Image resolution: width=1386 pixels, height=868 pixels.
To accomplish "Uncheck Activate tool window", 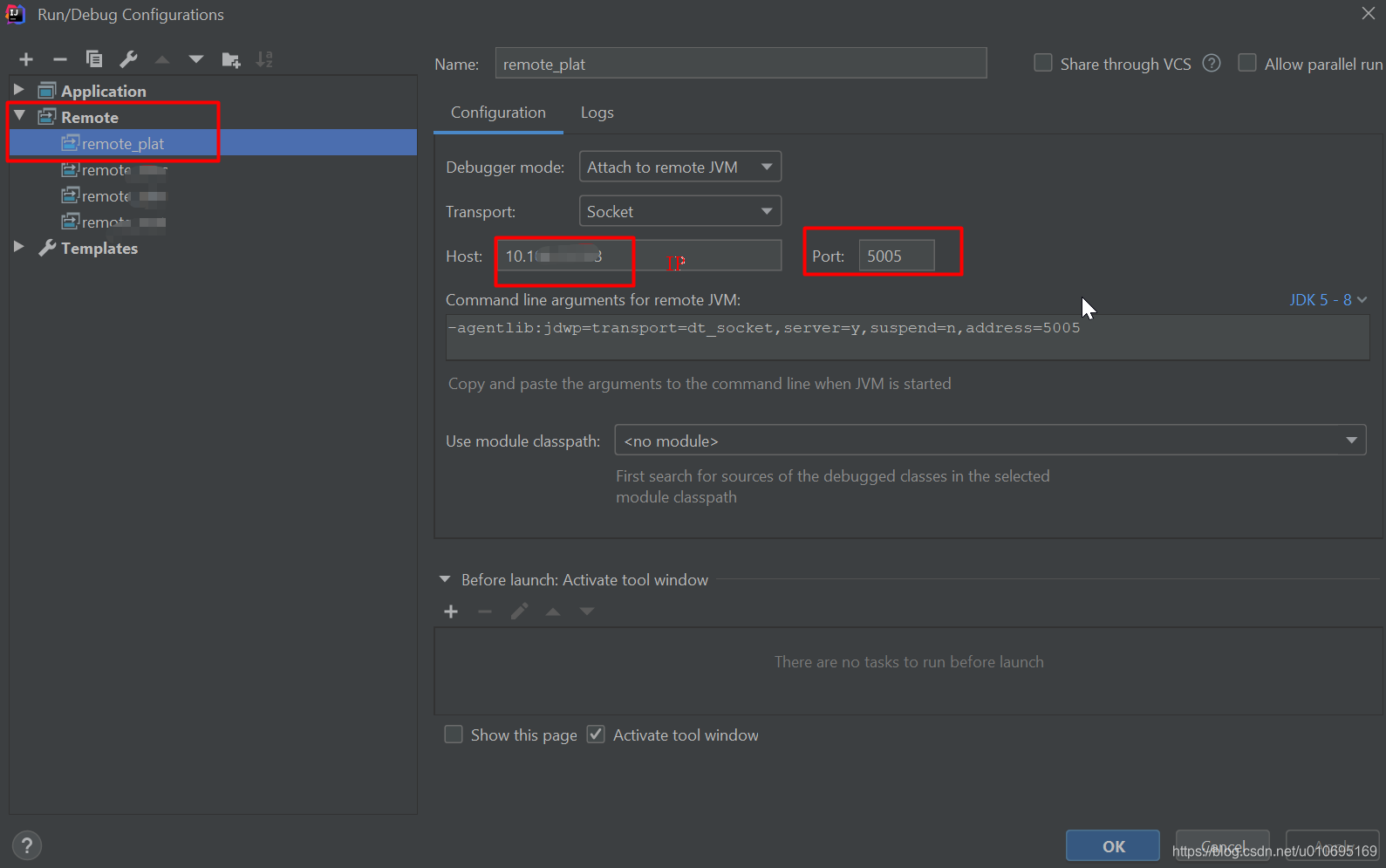I will tap(596, 735).
